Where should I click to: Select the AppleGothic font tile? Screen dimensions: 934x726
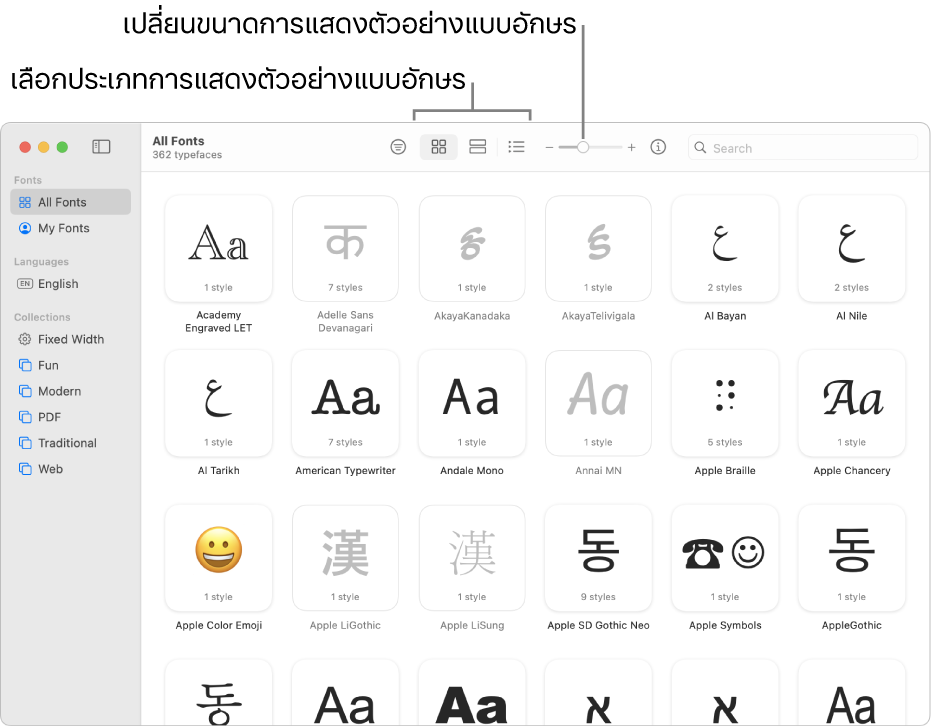852,558
